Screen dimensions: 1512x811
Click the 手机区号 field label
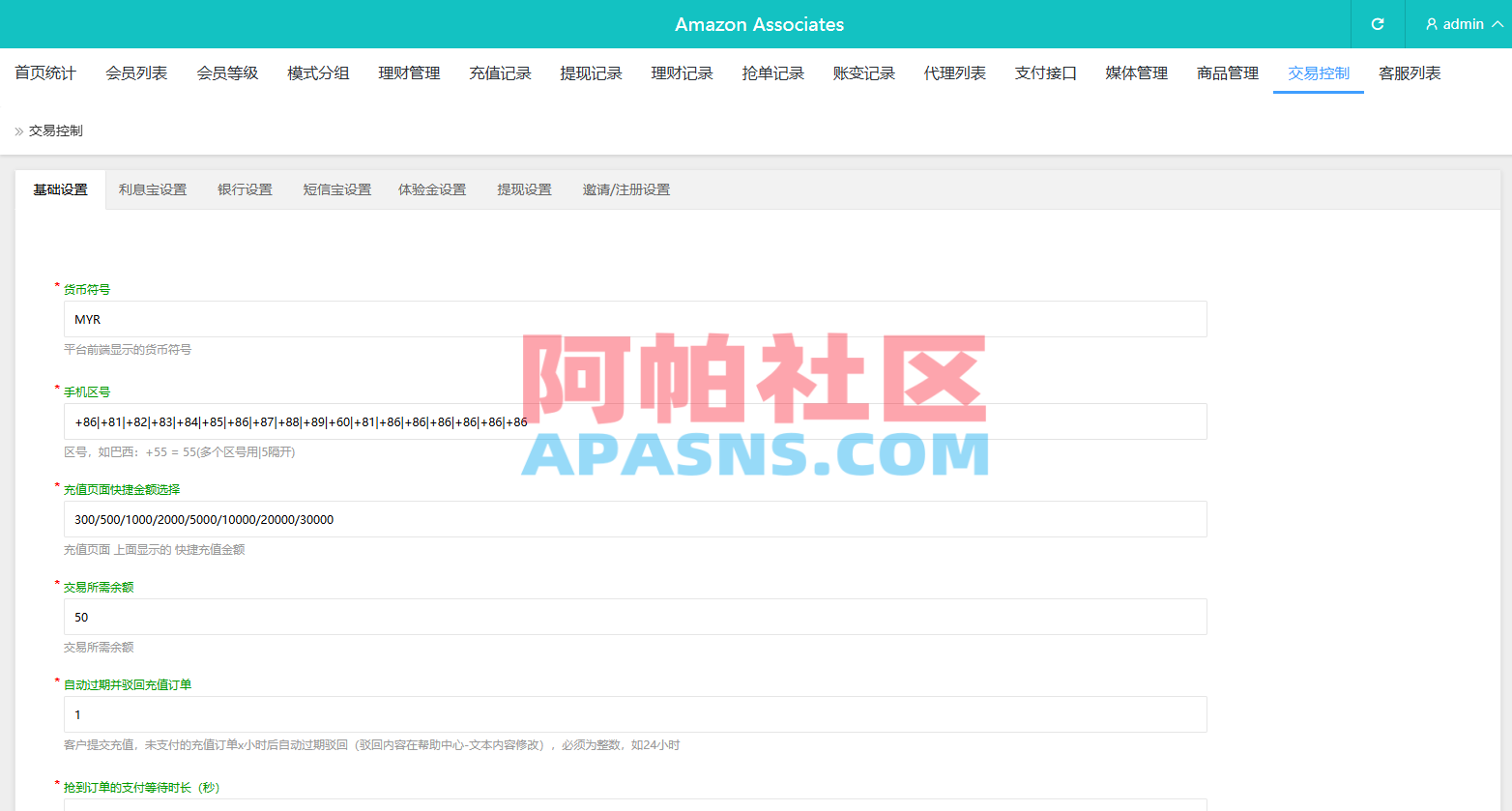pos(87,391)
